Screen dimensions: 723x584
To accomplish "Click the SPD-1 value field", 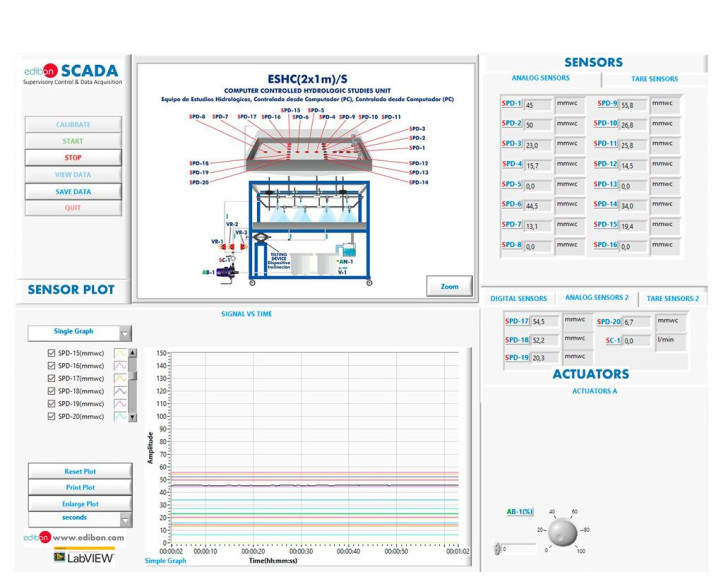I will [x=538, y=105].
